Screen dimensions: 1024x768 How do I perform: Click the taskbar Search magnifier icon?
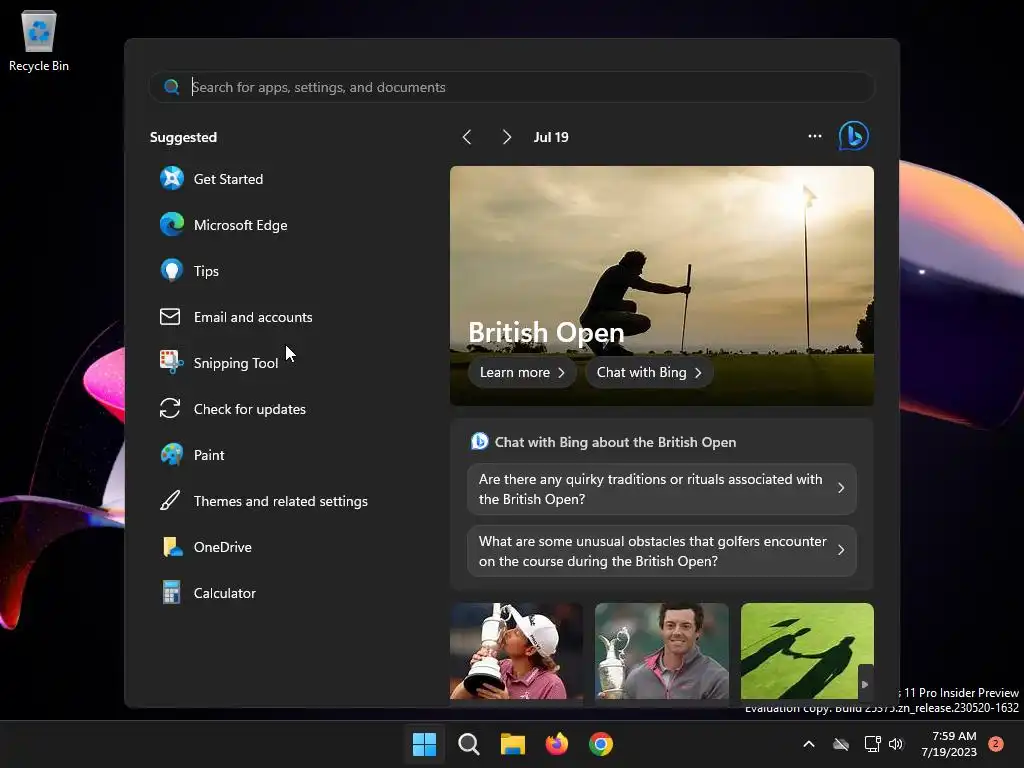(469, 744)
